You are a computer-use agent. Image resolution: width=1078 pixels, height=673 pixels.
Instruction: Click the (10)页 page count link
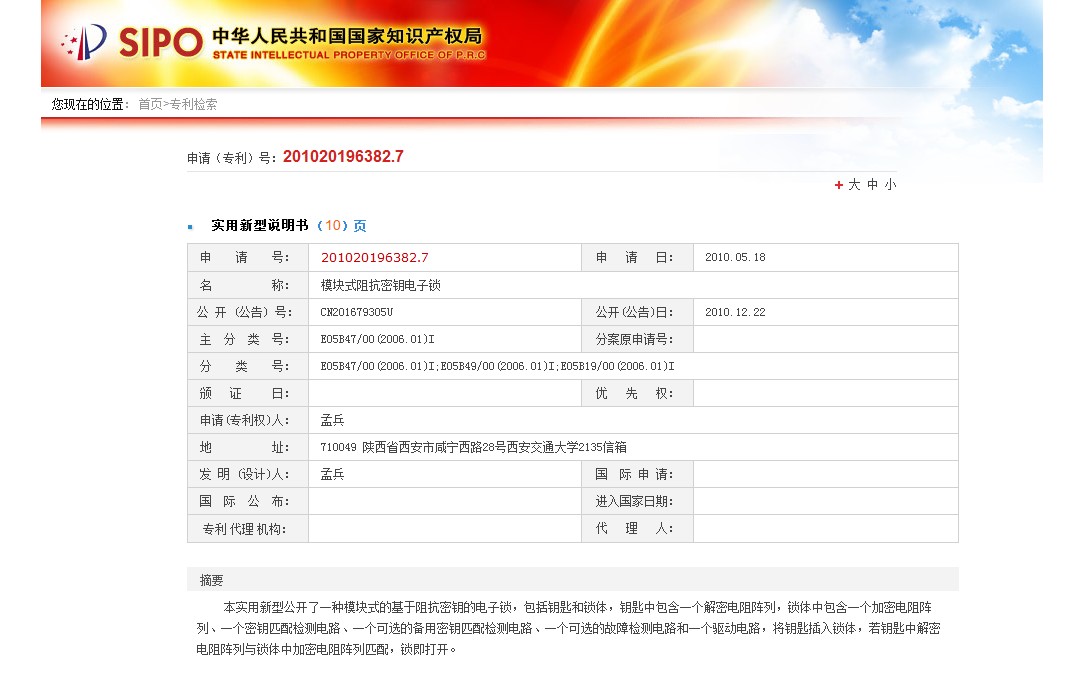click(341, 226)
